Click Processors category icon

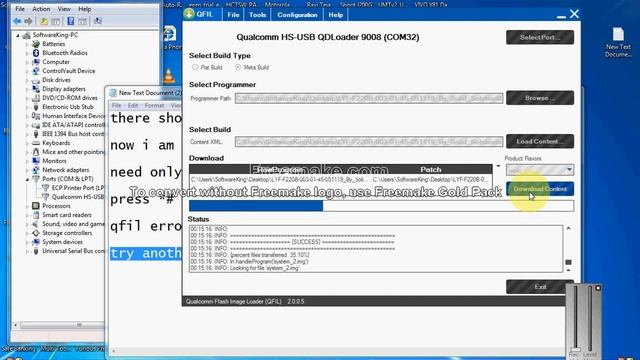[36, 206]
